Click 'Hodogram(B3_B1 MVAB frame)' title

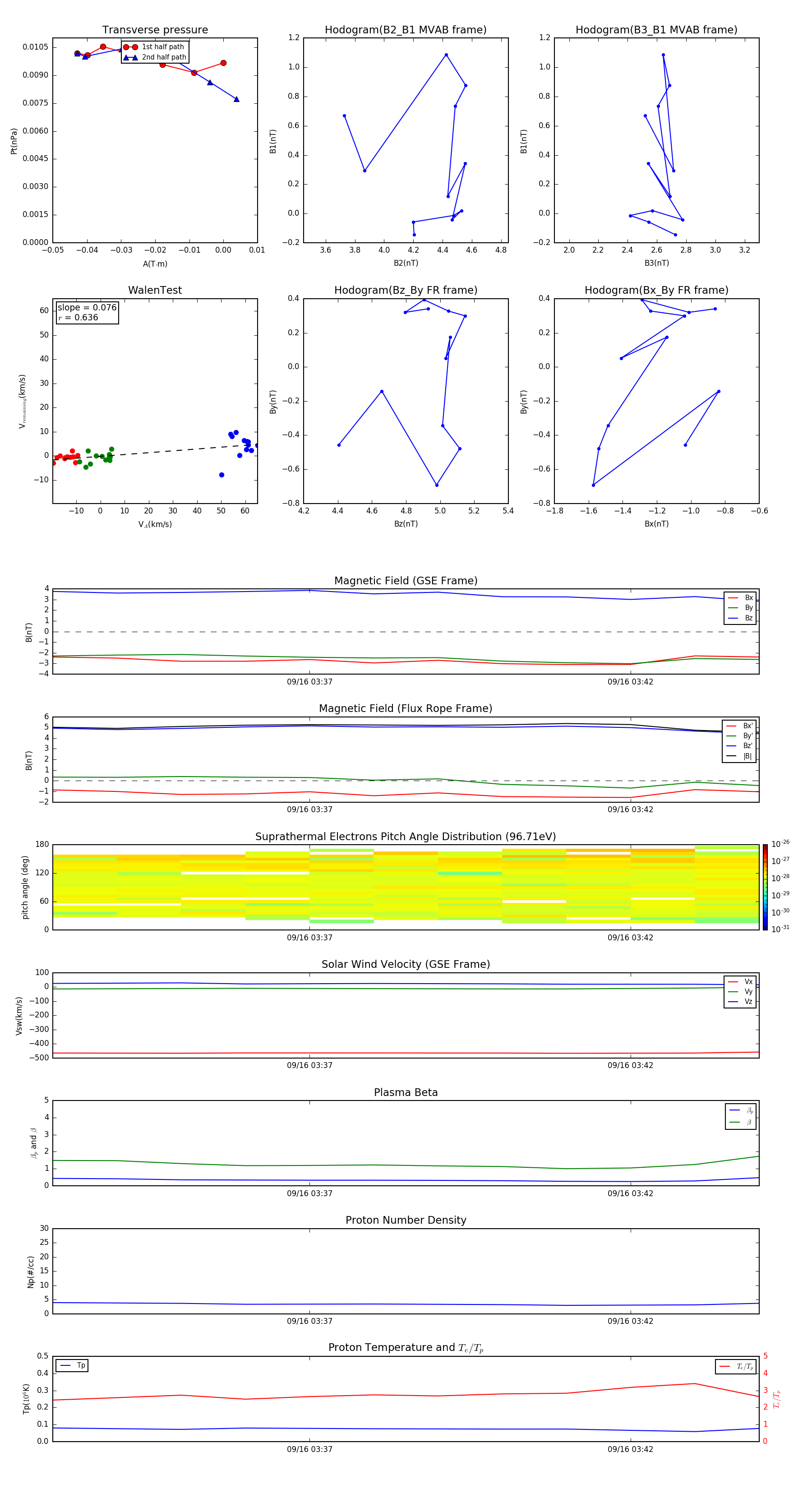pos(656,29)
